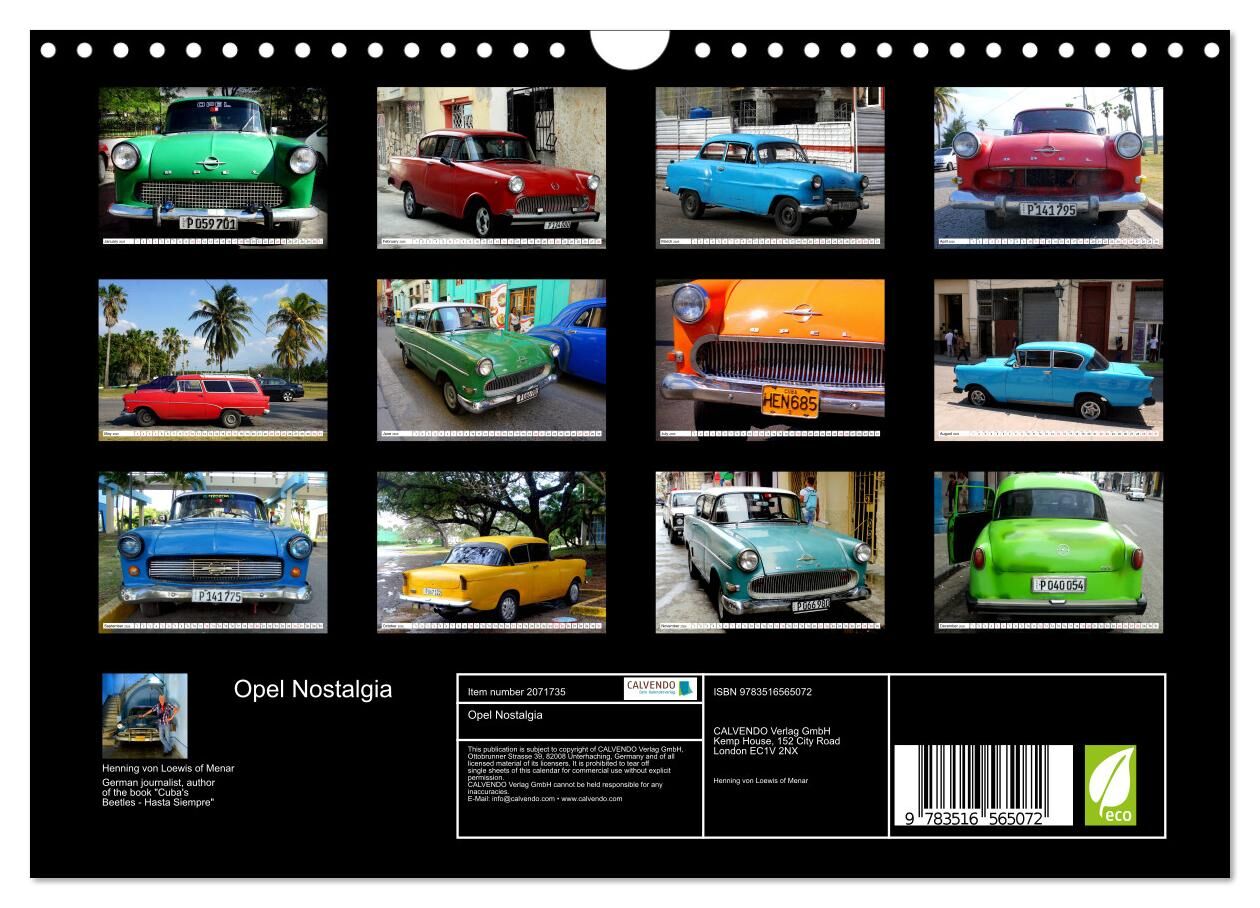Viewport: 1260px width, 908px height.
Task: Click the large Opel Nostalgia title
Action: coord(313,690)
